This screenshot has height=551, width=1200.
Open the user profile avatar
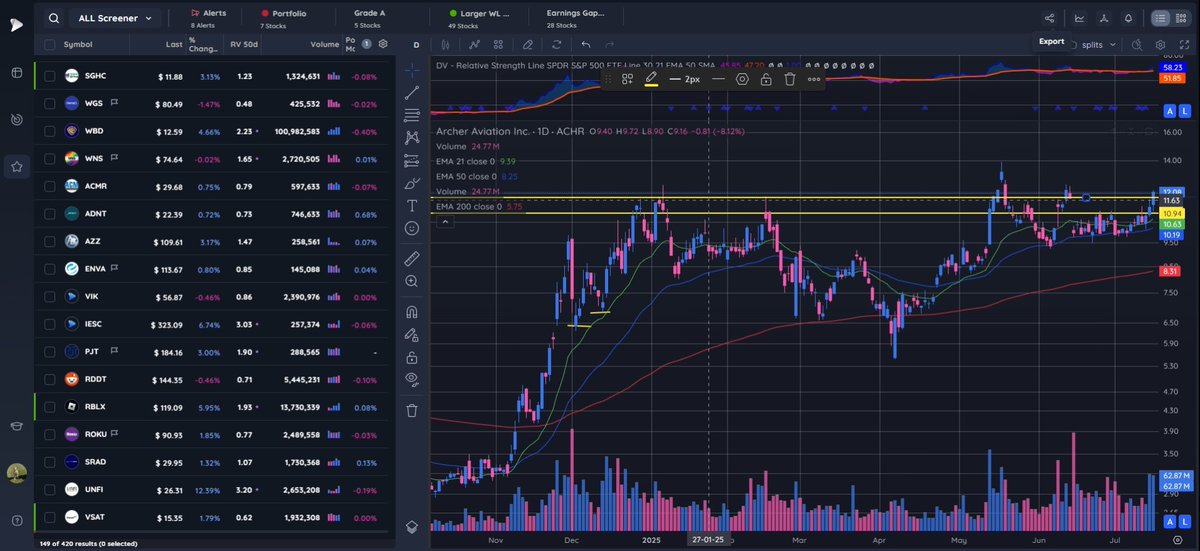[x=15, y=472]
